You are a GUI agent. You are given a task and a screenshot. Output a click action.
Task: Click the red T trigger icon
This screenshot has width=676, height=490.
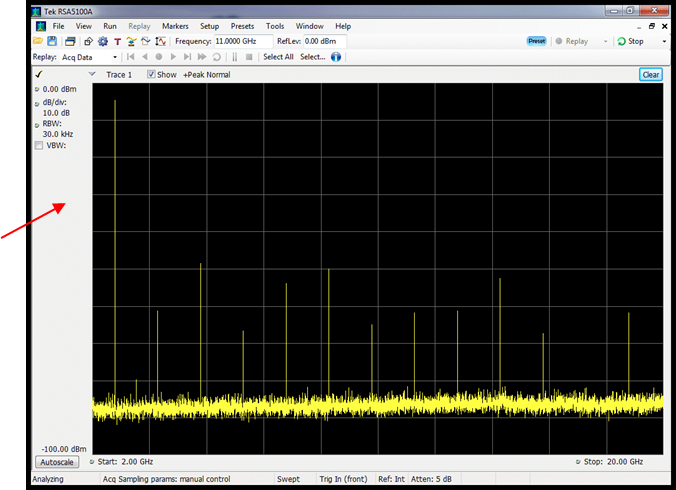click(x=117, y=42)
